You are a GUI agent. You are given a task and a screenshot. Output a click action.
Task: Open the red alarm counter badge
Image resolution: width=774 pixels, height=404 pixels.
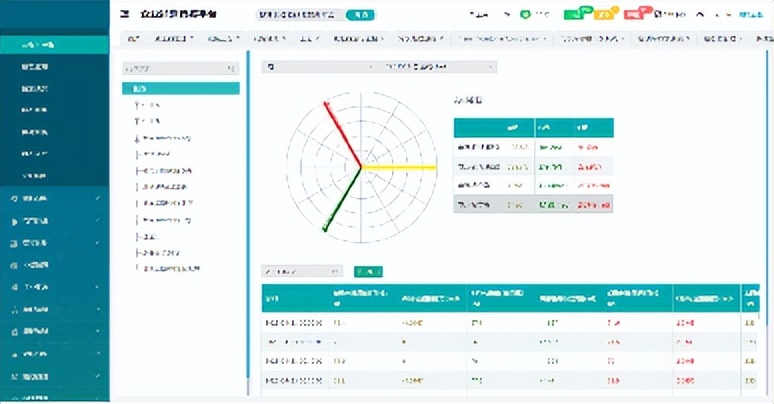point(637,13)
